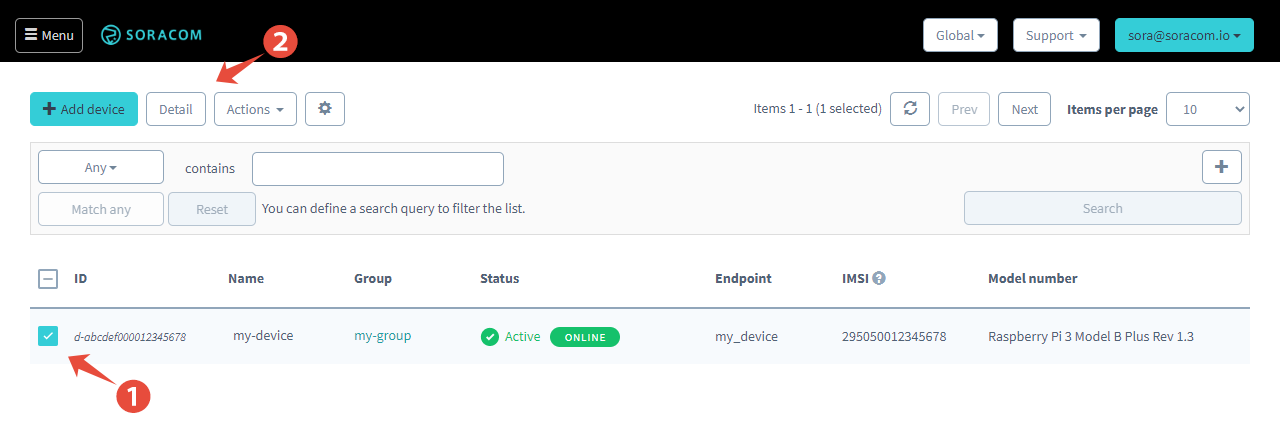Open the sora@soracom.io account menu
Screen dimensions: 1280x440
(x=1183, y=35)
